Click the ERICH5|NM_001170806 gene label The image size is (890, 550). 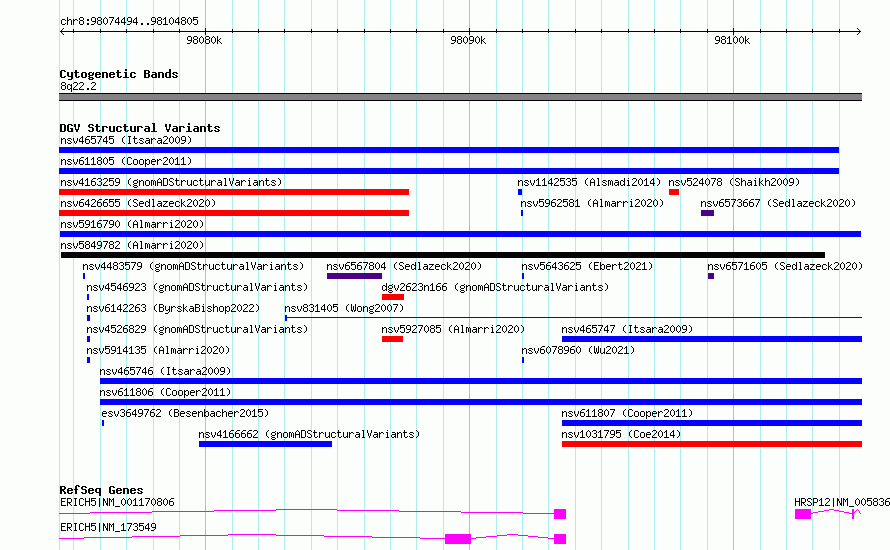click(117, 502)
